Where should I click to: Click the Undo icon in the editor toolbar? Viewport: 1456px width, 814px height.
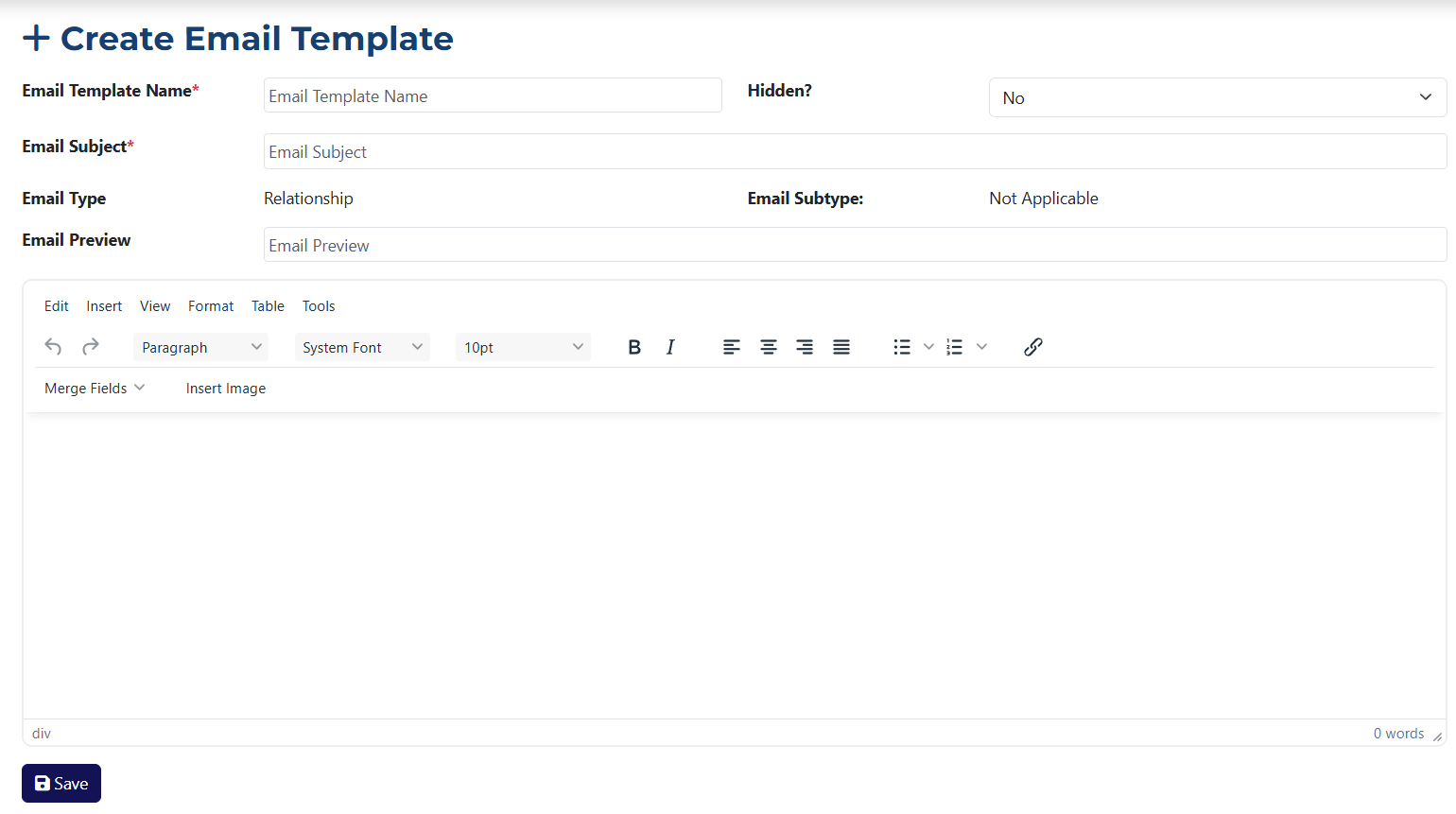53,347
